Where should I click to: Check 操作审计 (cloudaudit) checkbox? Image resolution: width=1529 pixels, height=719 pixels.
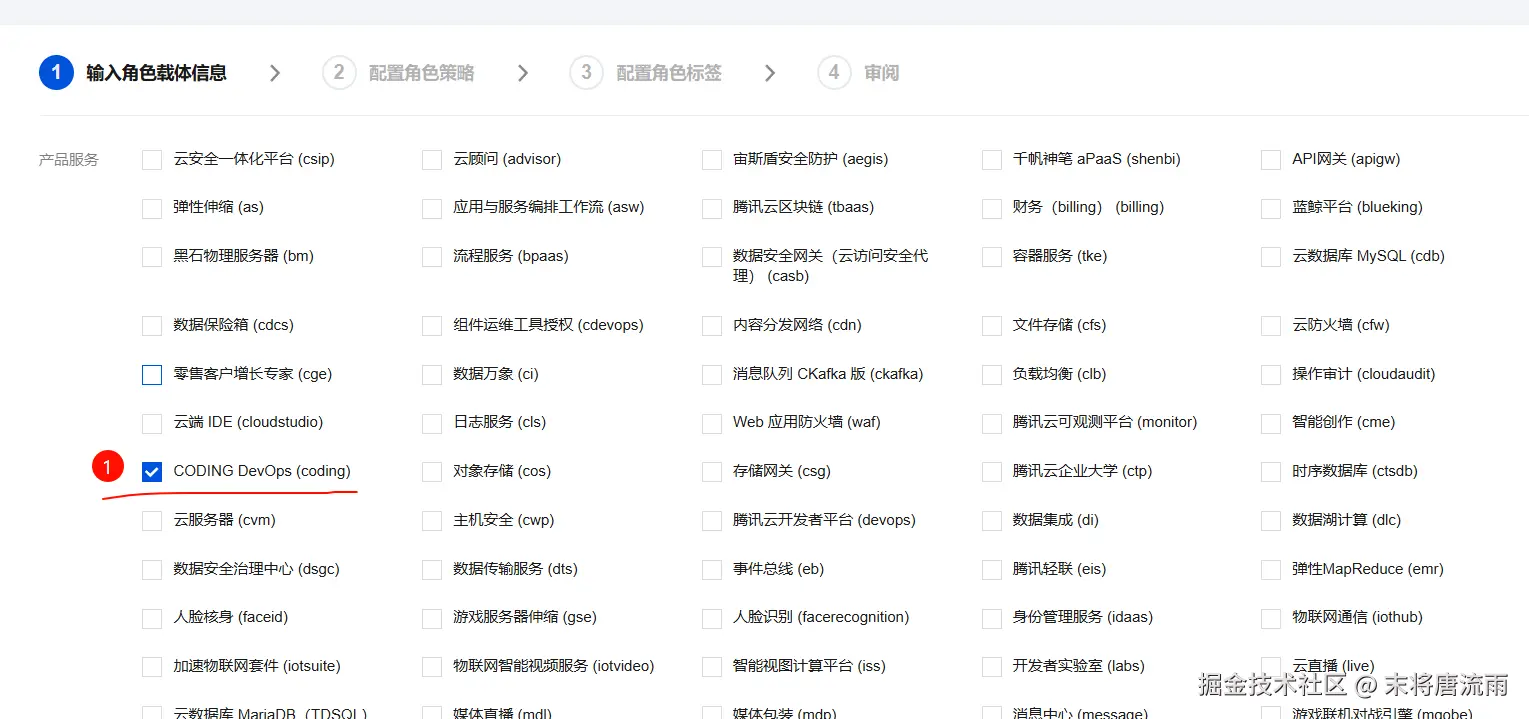[1271, 375]
